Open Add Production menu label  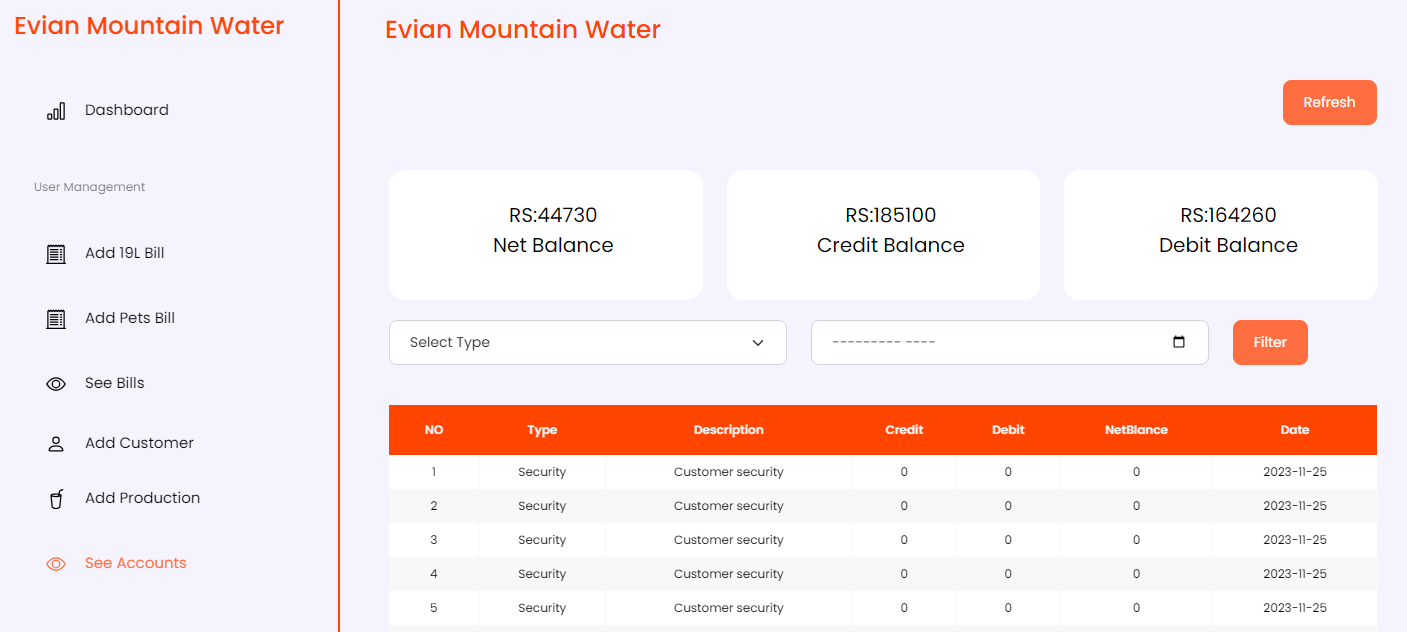pos(142,498)
